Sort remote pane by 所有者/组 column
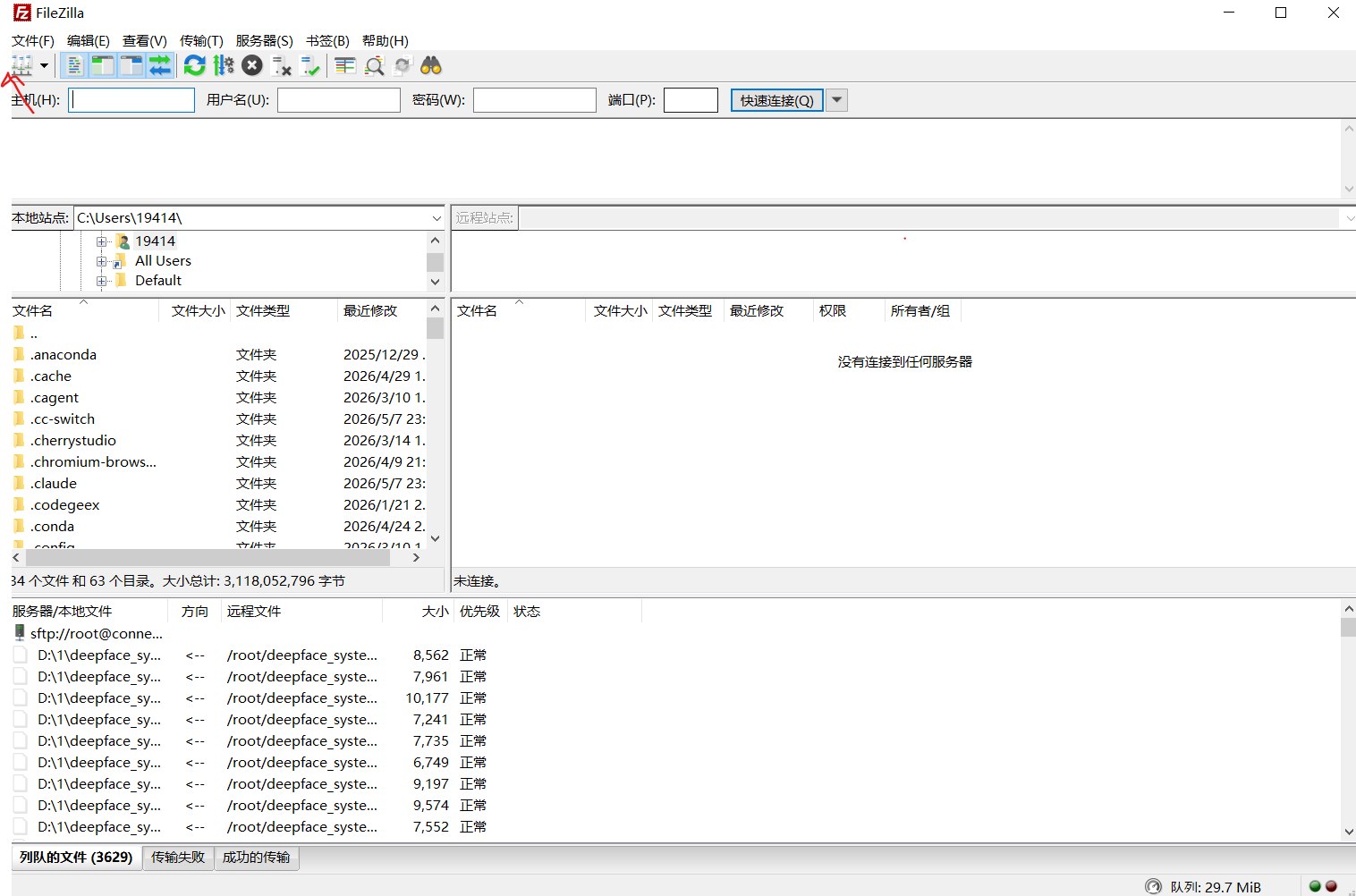This screenshot has width=1356, height=896. tap(921, 310)
